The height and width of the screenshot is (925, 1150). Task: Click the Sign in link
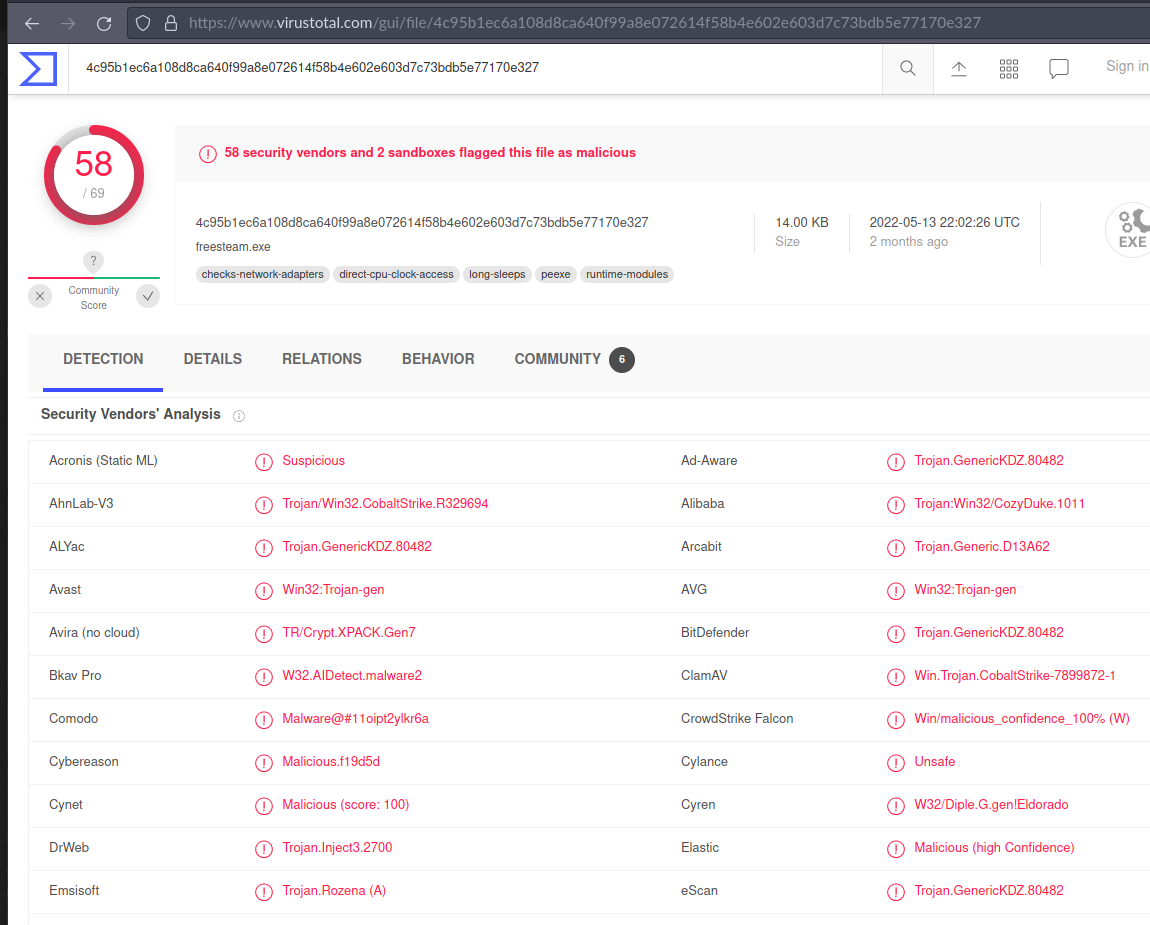(1127, 66)
